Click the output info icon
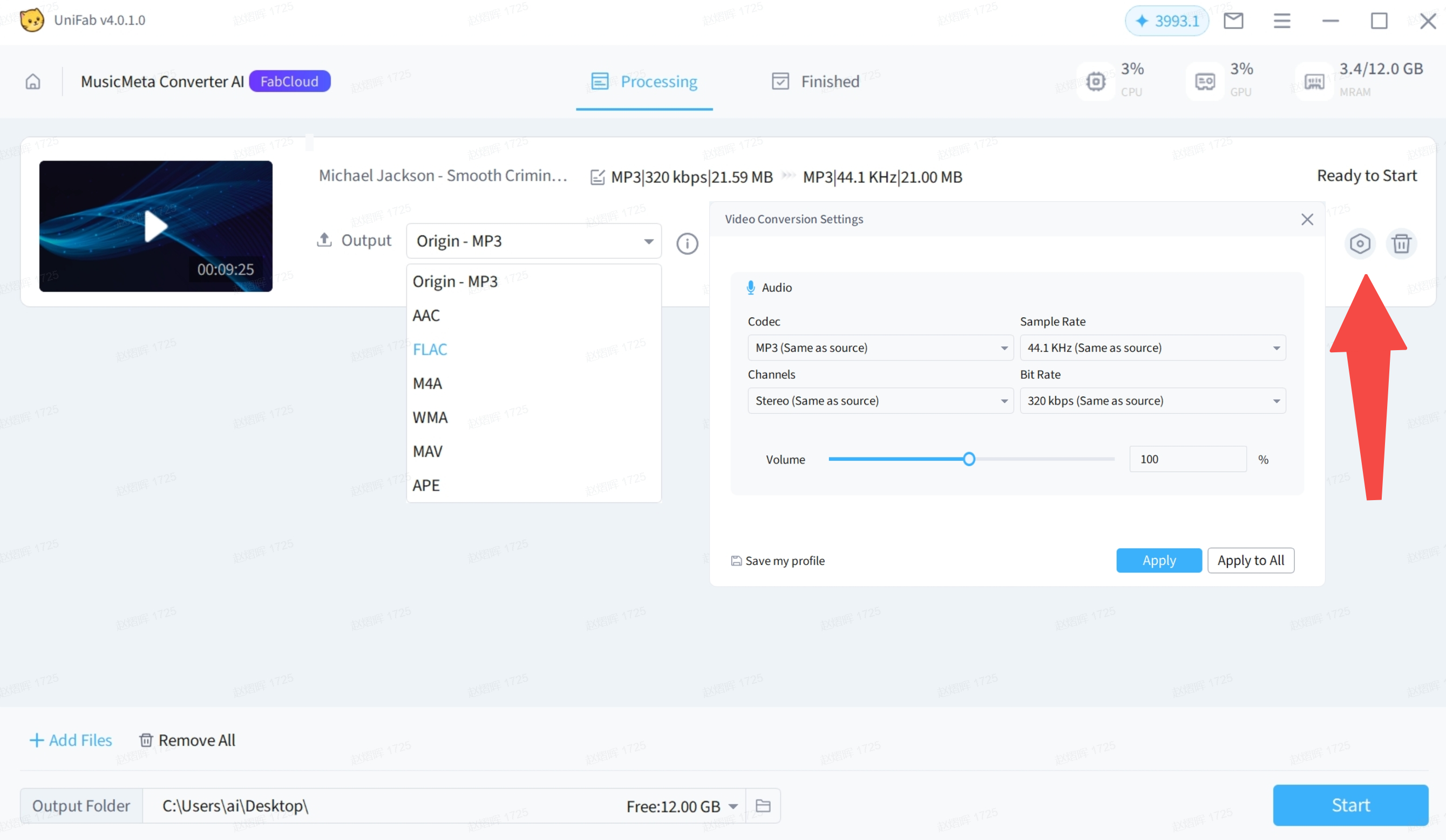The height and width of the screenshot is (840, 1446). coord(687,244)
